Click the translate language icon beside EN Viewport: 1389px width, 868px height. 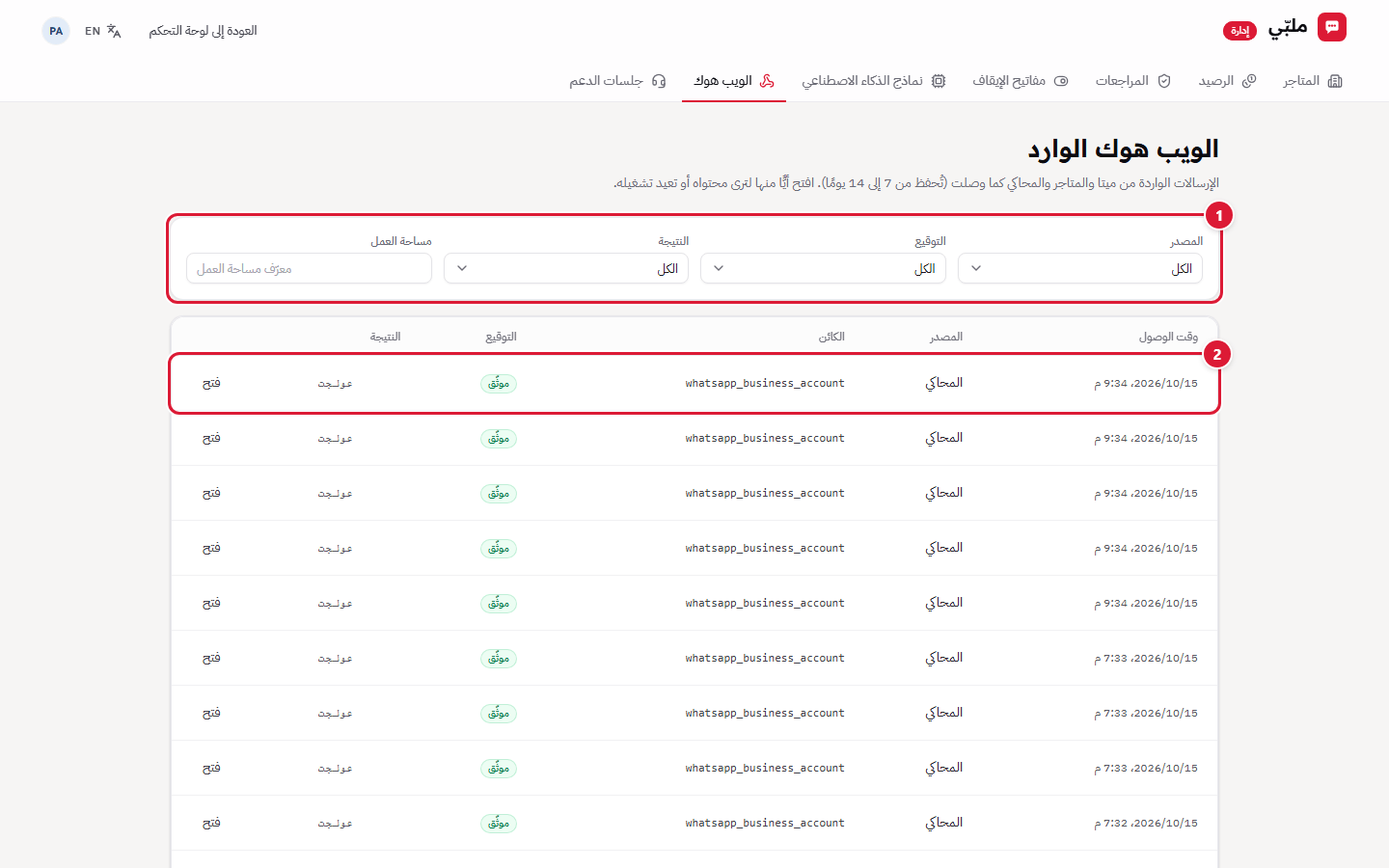point(114,31)
